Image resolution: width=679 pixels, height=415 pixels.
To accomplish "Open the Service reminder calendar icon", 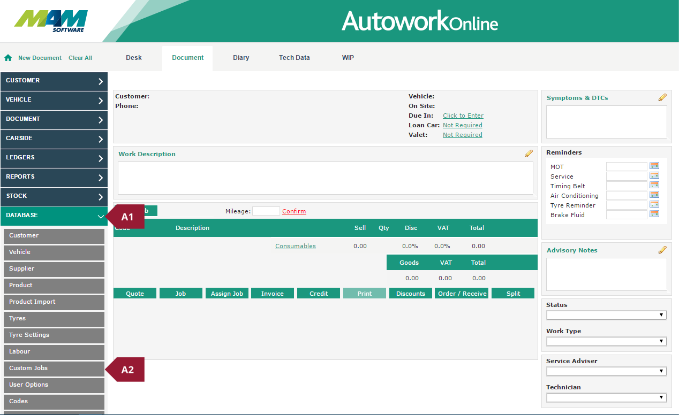I will pos(654,176).
